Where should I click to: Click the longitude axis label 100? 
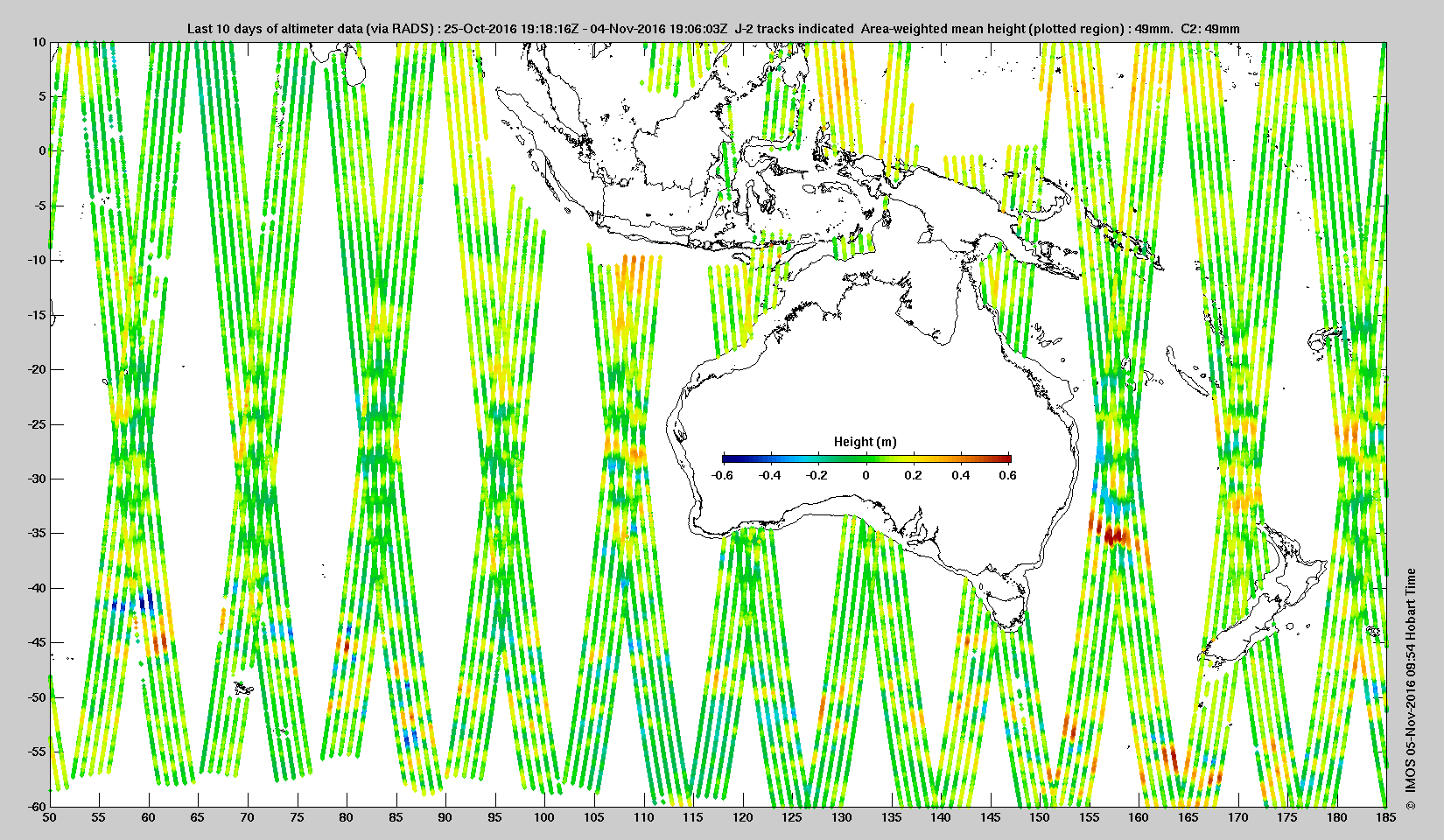point(544,818)
